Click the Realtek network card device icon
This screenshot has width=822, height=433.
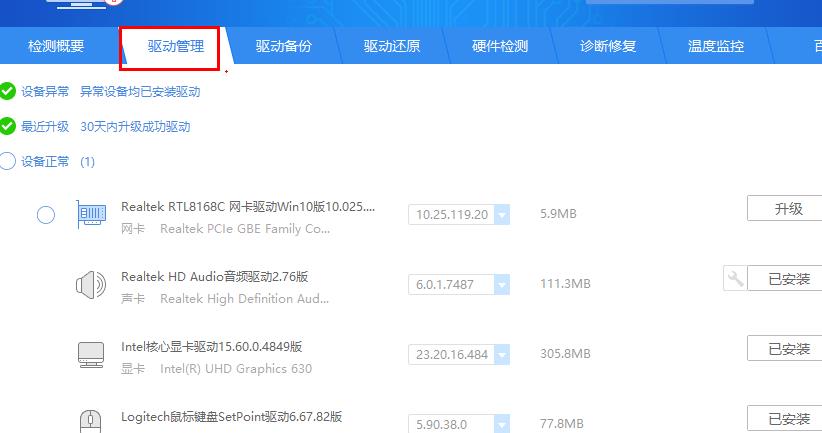pos(91,214)
